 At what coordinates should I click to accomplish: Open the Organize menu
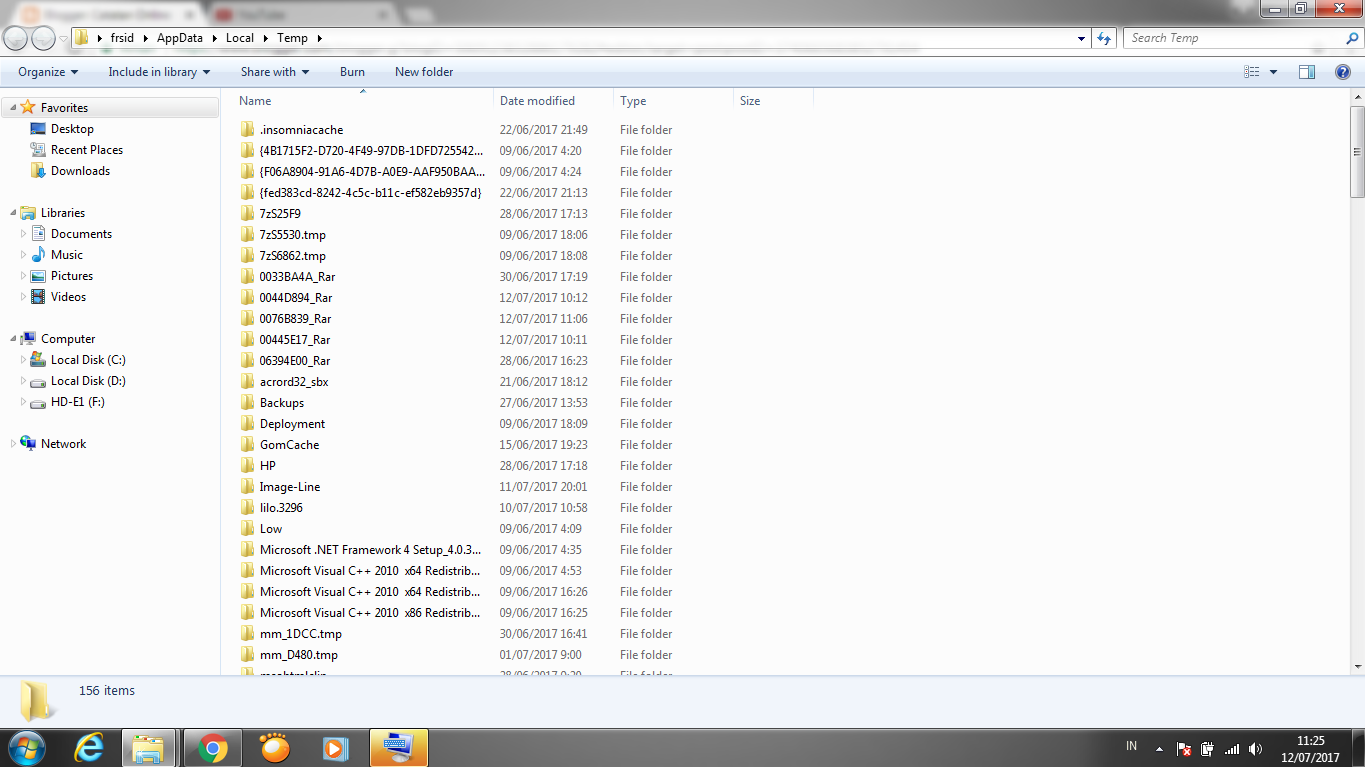pos(44,71)
